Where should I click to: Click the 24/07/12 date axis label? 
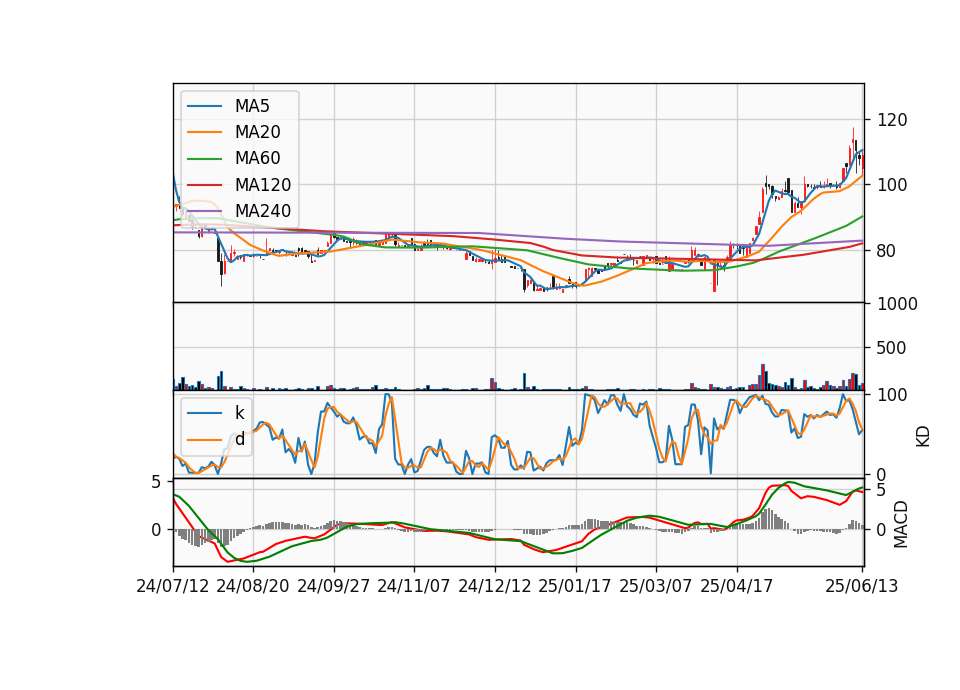(x=173, y=586)
